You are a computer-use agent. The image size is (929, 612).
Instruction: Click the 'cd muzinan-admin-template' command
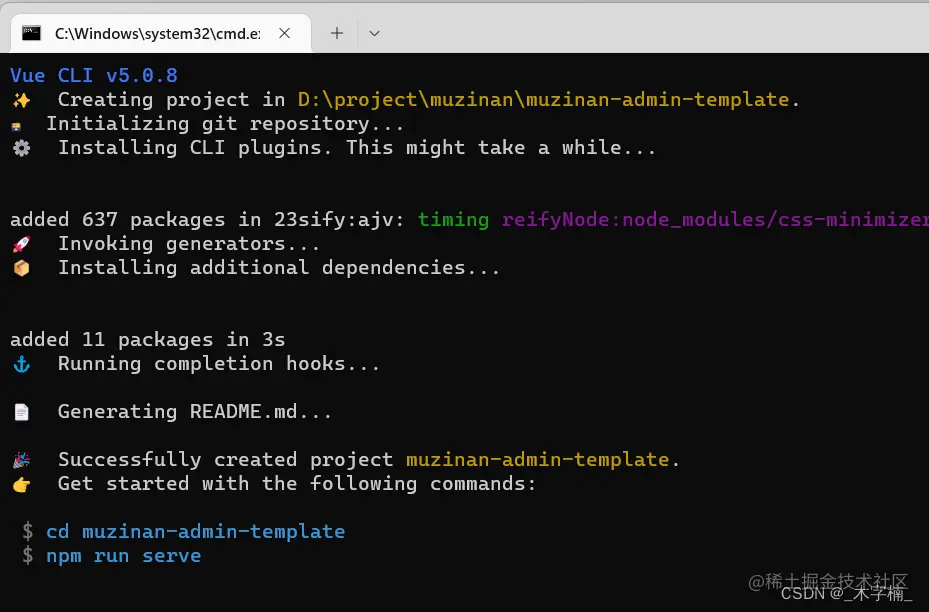point(196,531)
